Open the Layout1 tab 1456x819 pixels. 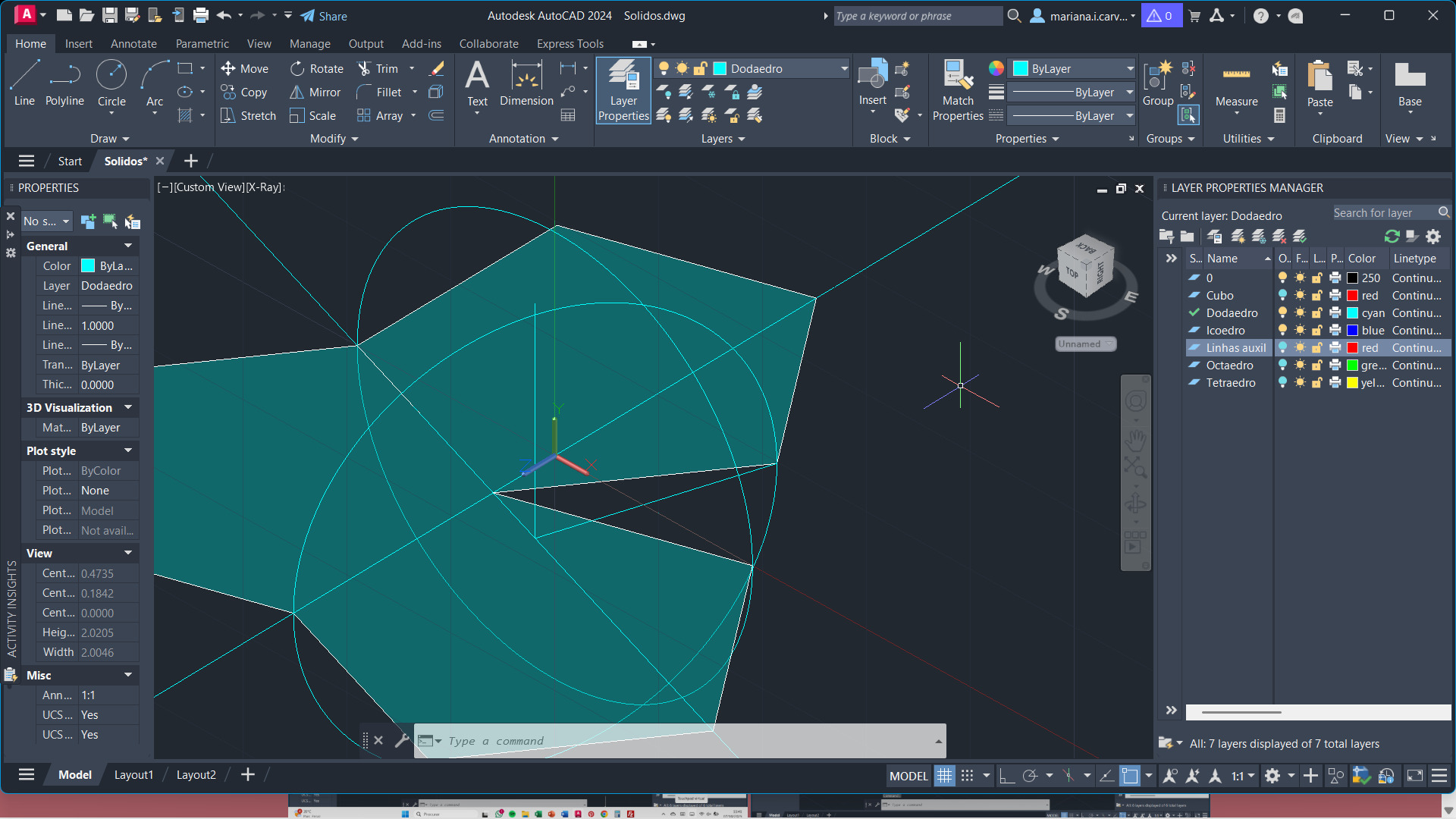pos(133,774)
